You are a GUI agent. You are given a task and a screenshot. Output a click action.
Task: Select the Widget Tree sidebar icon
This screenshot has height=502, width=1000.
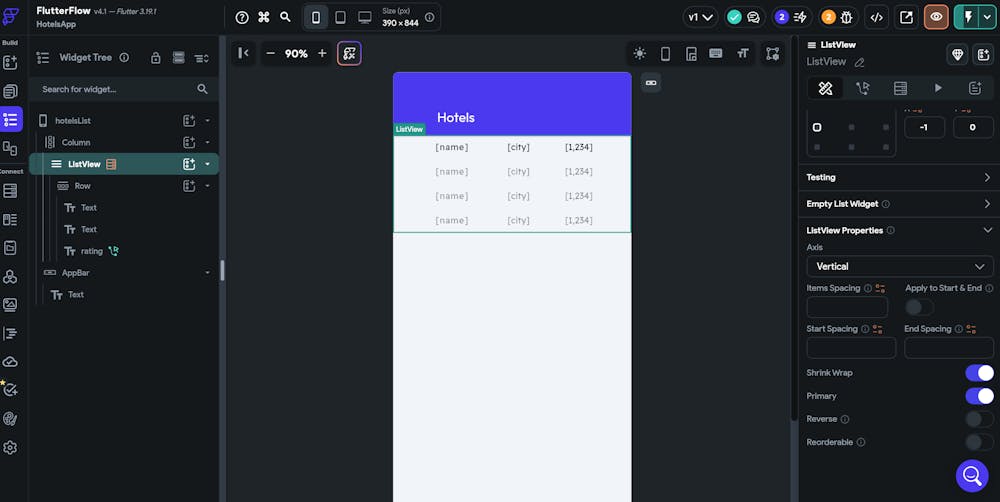click(x=10, y=119)
